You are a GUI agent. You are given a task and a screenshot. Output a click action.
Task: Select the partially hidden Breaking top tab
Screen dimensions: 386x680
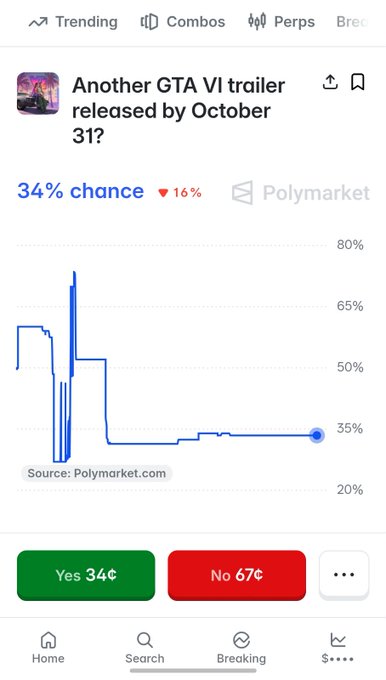[352, 22]
